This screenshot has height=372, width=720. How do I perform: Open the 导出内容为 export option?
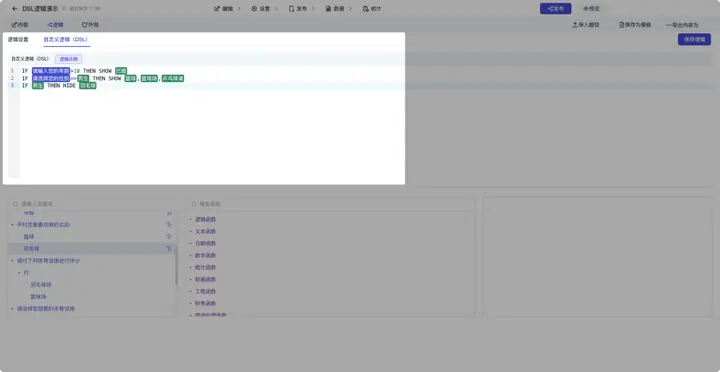pos(682,25)
